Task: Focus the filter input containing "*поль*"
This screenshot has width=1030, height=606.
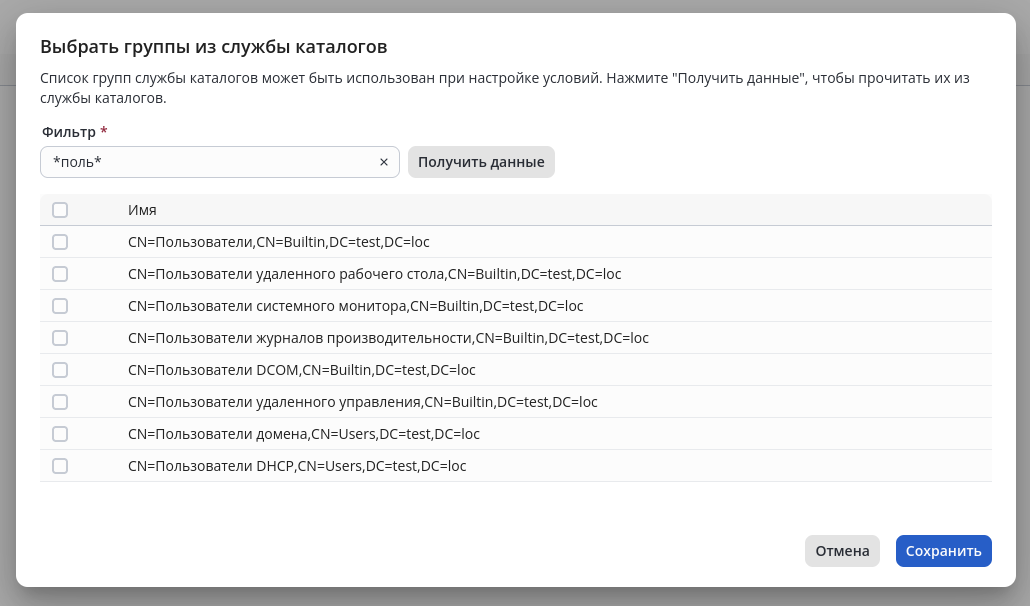Action: 210,162
